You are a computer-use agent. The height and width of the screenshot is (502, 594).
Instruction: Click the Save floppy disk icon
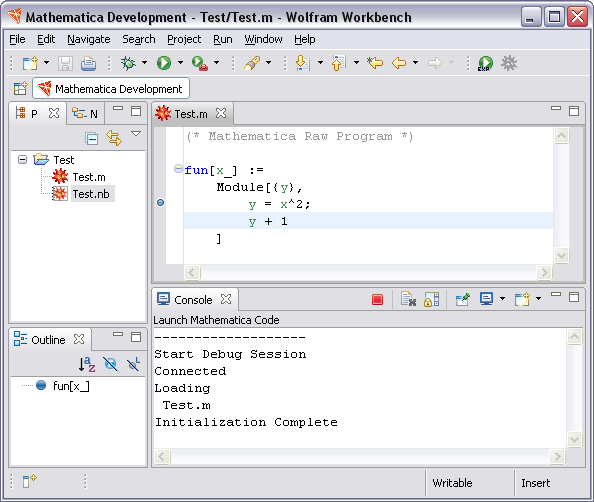point(65,63)
